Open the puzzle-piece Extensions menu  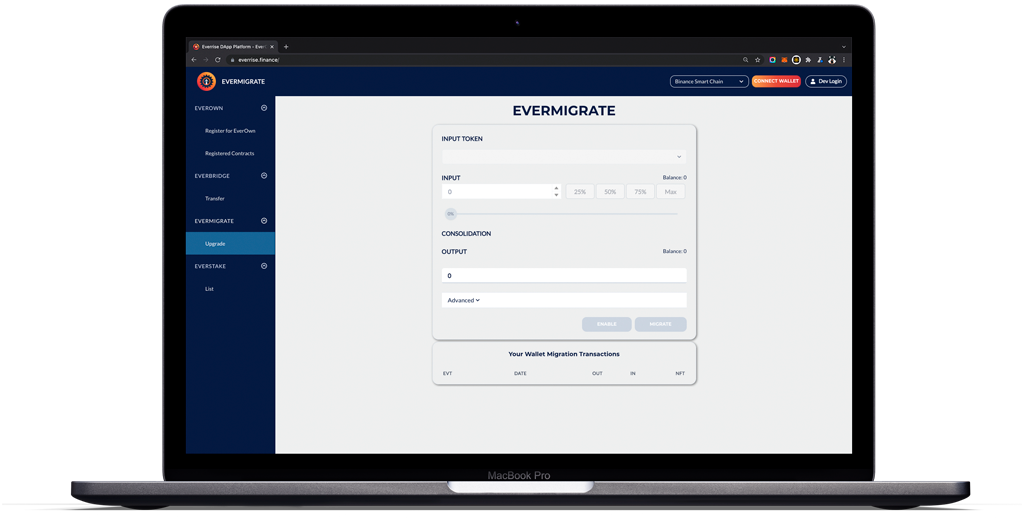pyautogui.click(x=808, y=60)
